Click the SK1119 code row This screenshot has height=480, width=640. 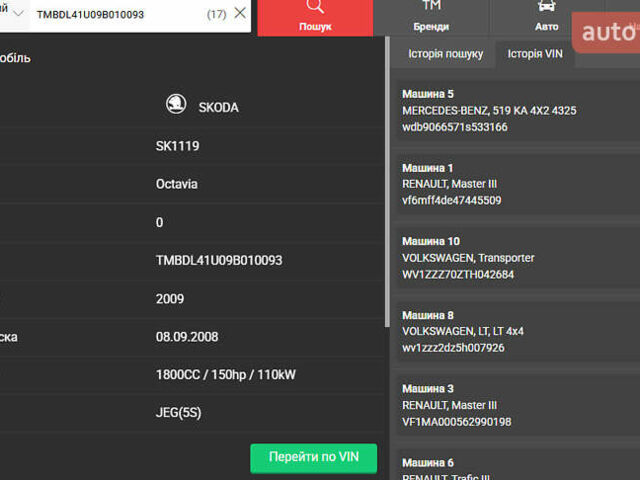click(x=177, y=146)
